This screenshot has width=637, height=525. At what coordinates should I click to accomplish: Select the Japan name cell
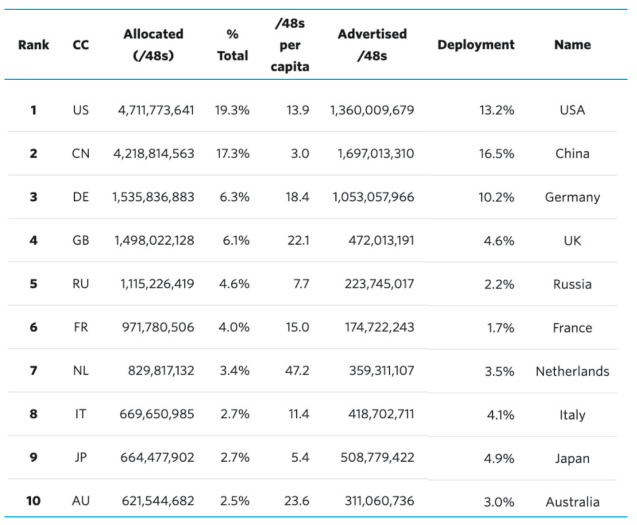[x=572, y=459]
